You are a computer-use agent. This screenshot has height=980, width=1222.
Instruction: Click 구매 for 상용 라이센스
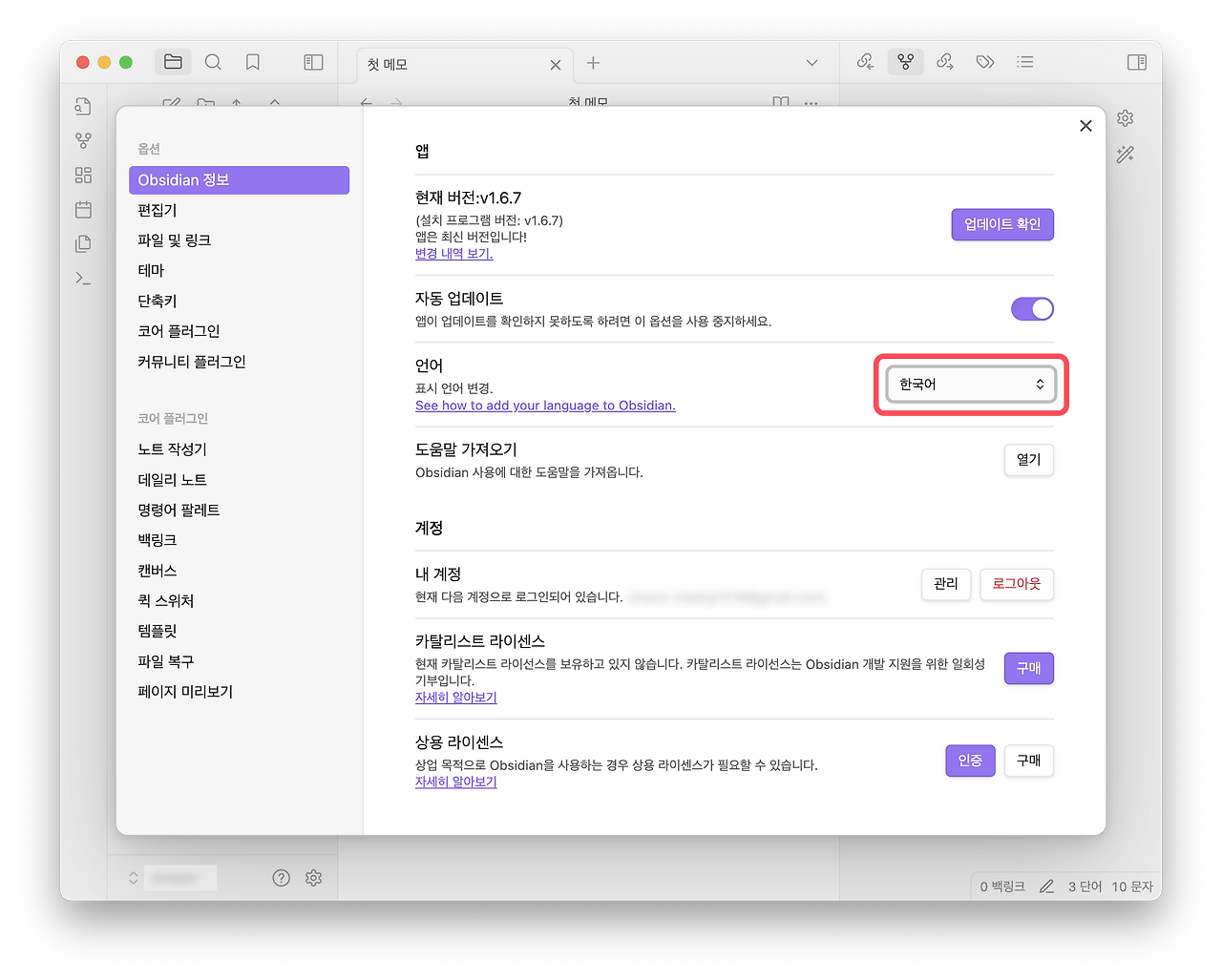pyautogui.click(x=1029, y=761)
